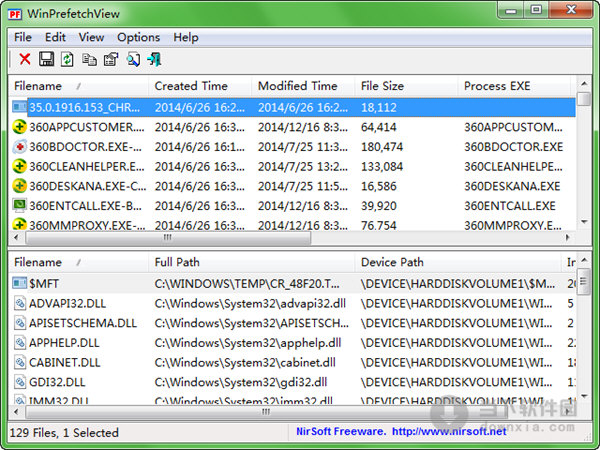
Task: Select the 360DESKANA.EXE-C prefetch filename
Action: 88,186
